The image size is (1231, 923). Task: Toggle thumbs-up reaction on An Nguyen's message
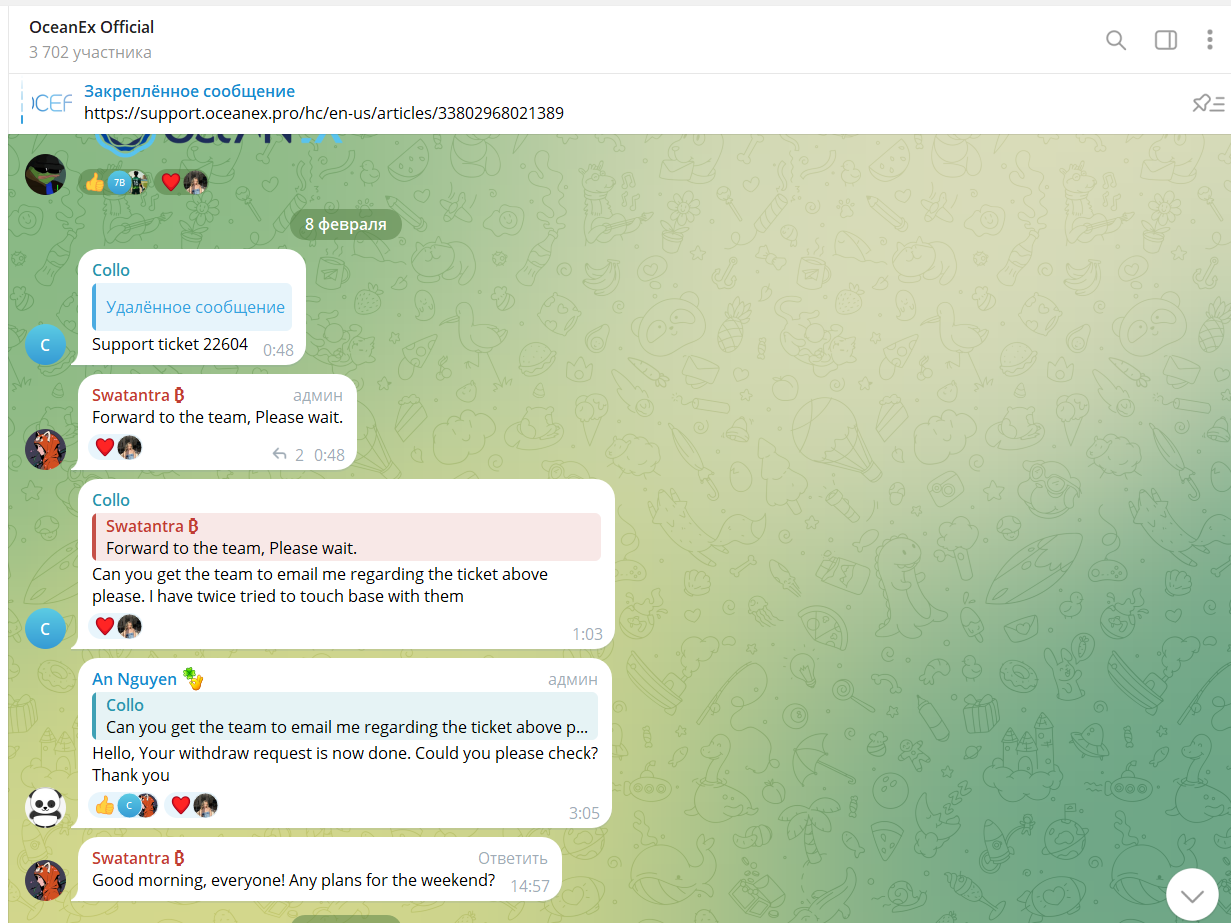point(124,805)
